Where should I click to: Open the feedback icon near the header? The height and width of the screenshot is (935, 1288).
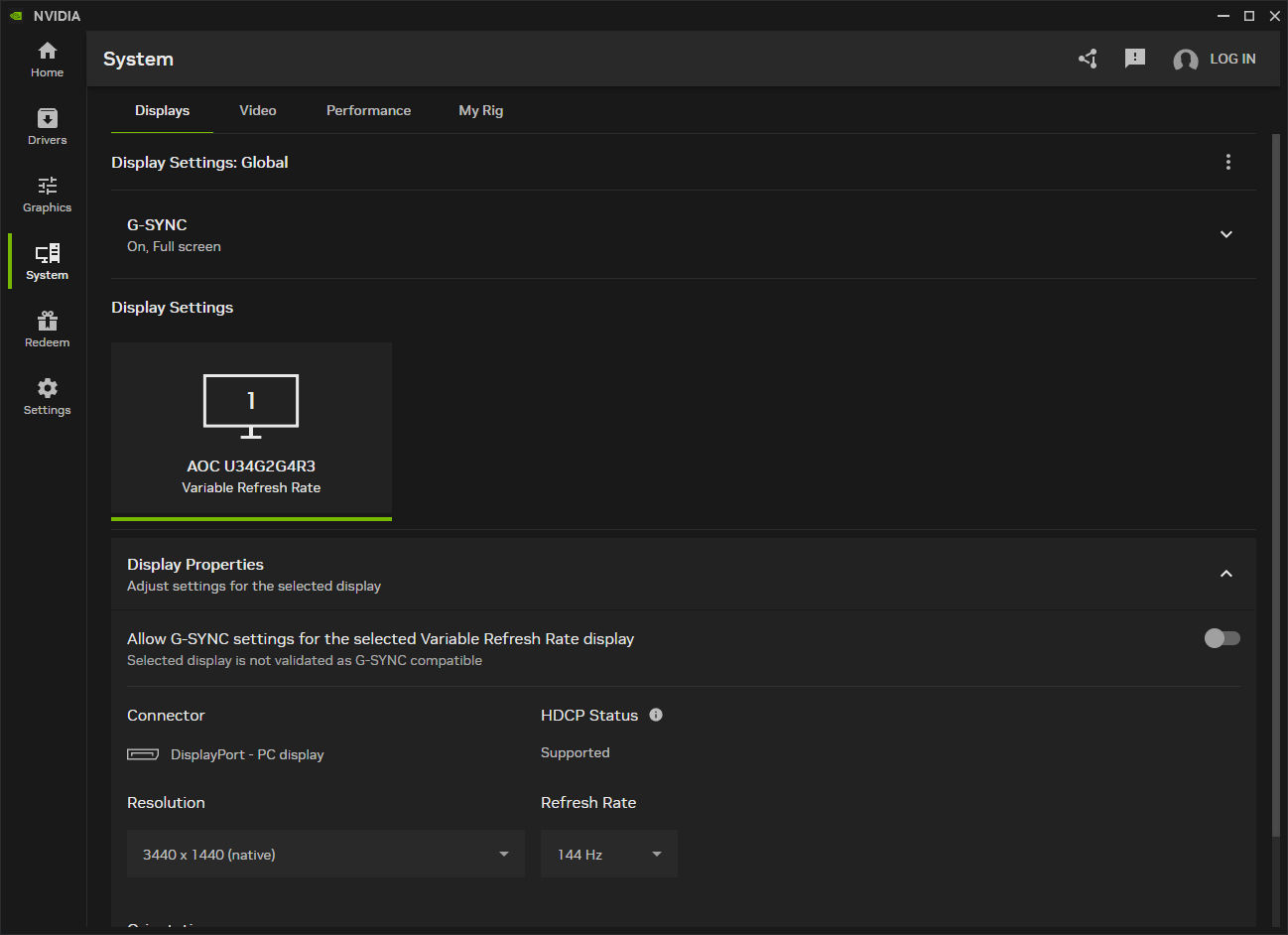1135,59
